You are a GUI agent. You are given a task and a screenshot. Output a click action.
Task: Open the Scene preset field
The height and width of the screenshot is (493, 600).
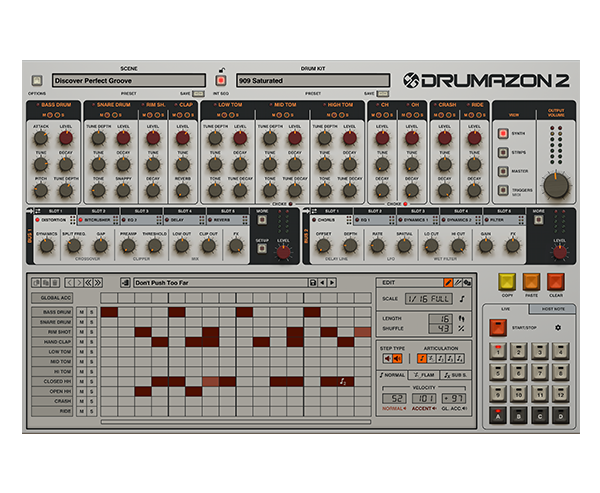(129, 80)
